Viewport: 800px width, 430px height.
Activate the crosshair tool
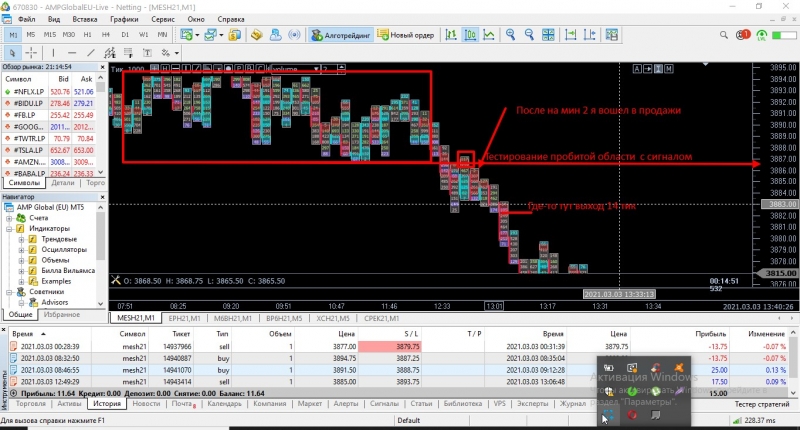pyautogui.click(x=31, y=53)
